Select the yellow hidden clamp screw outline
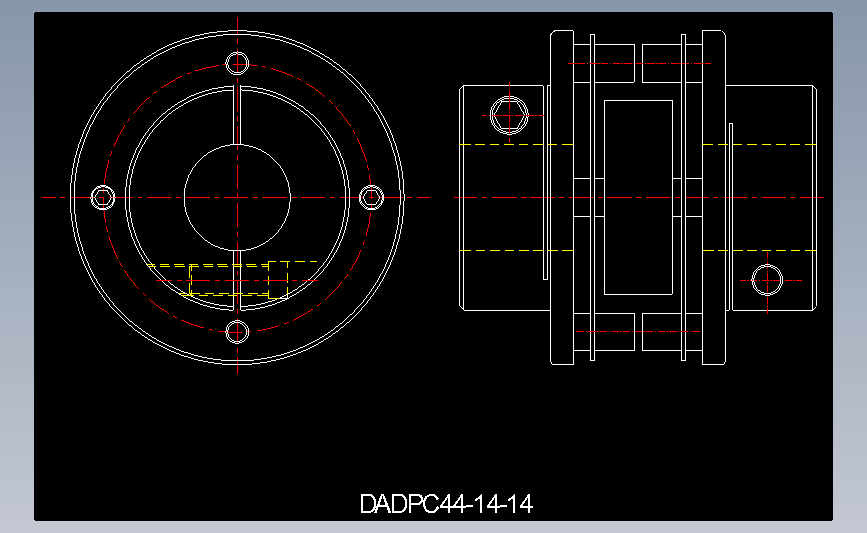The width and height of the screenshot is (867, 533). pyautogui.click(x=232, y=280)
